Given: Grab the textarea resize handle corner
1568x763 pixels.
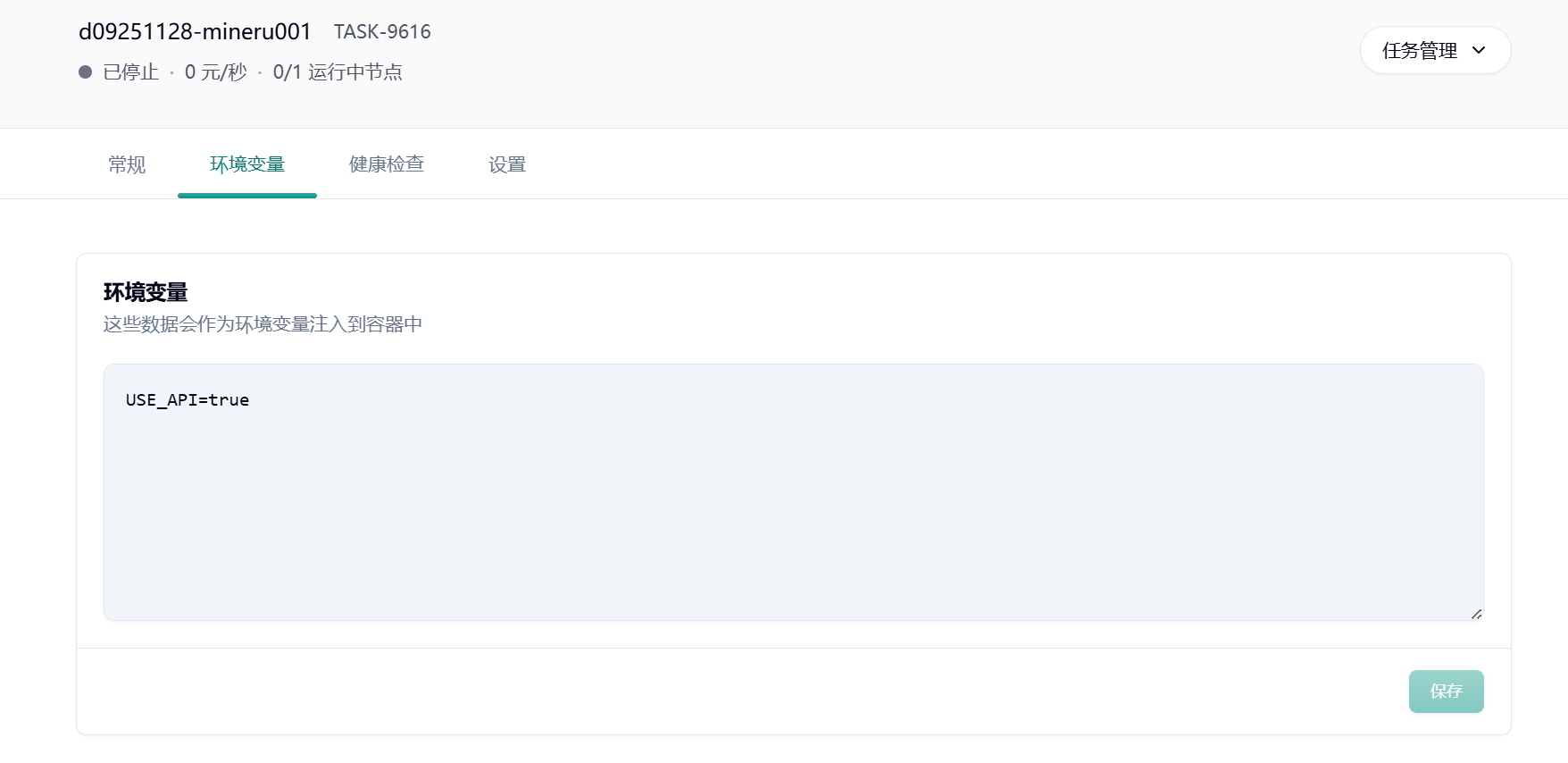Looking at the screenshot, I should [1476, 614].
